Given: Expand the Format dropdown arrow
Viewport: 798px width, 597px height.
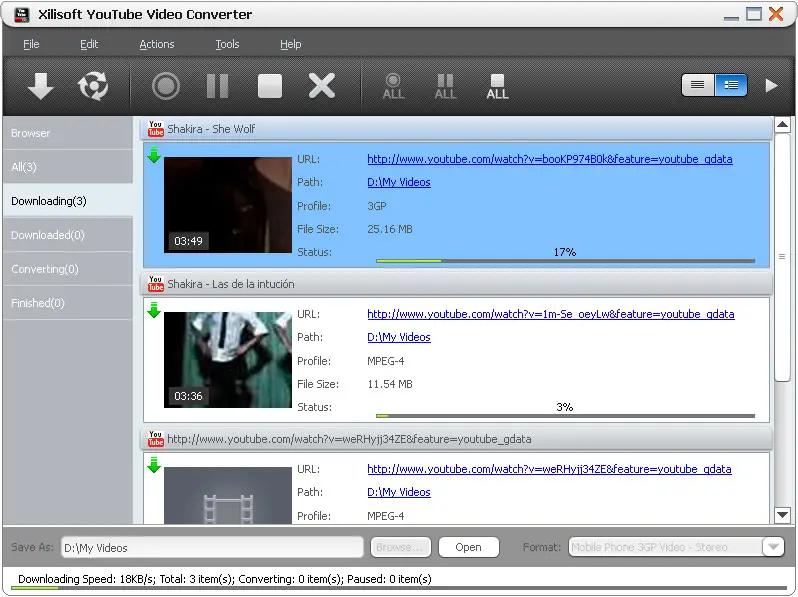Looking at the screenshot, I should point(774,547).
